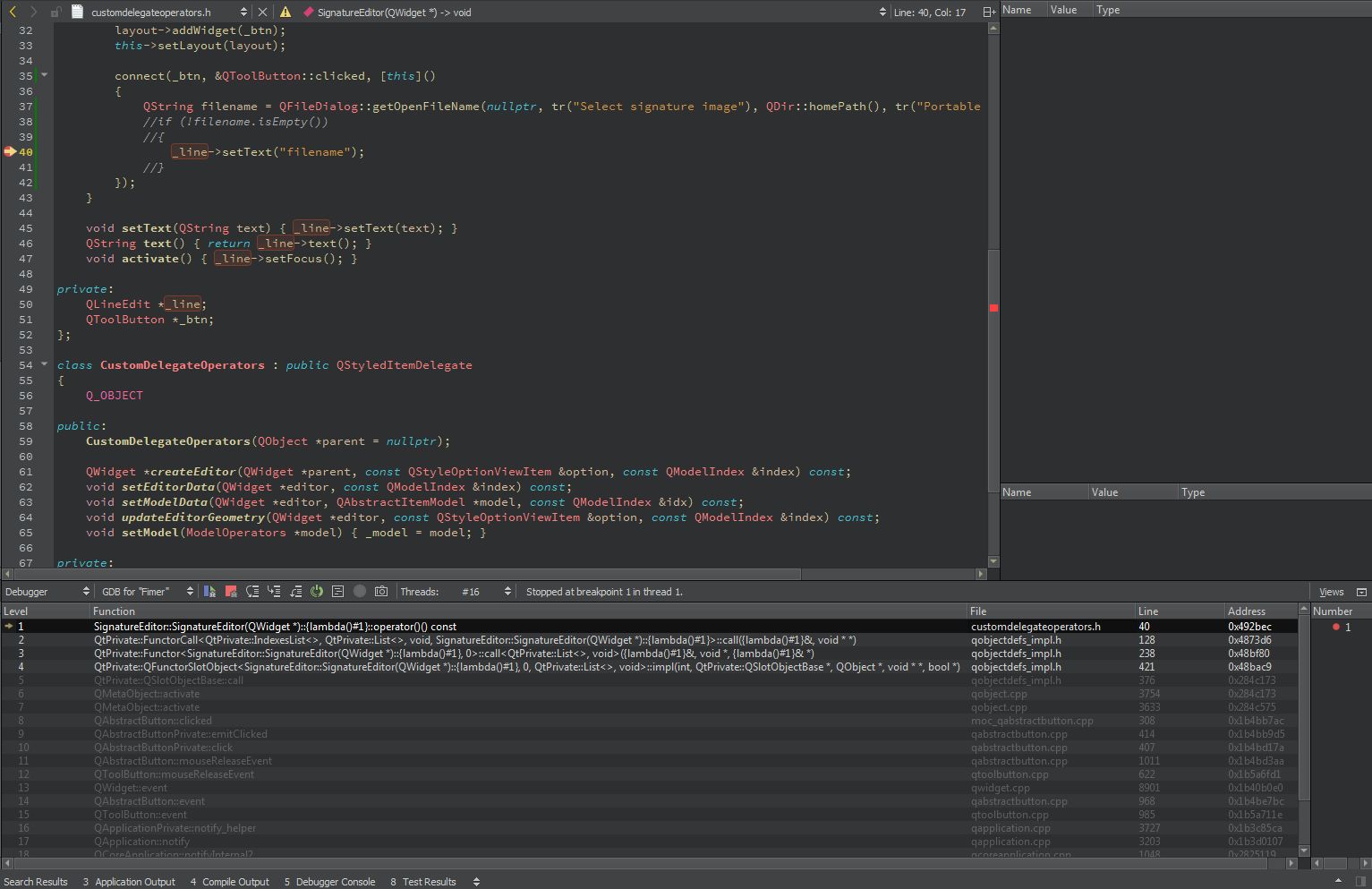Sort stack by File column header
Screen dimensions: 1372x889
point(1051,611)
